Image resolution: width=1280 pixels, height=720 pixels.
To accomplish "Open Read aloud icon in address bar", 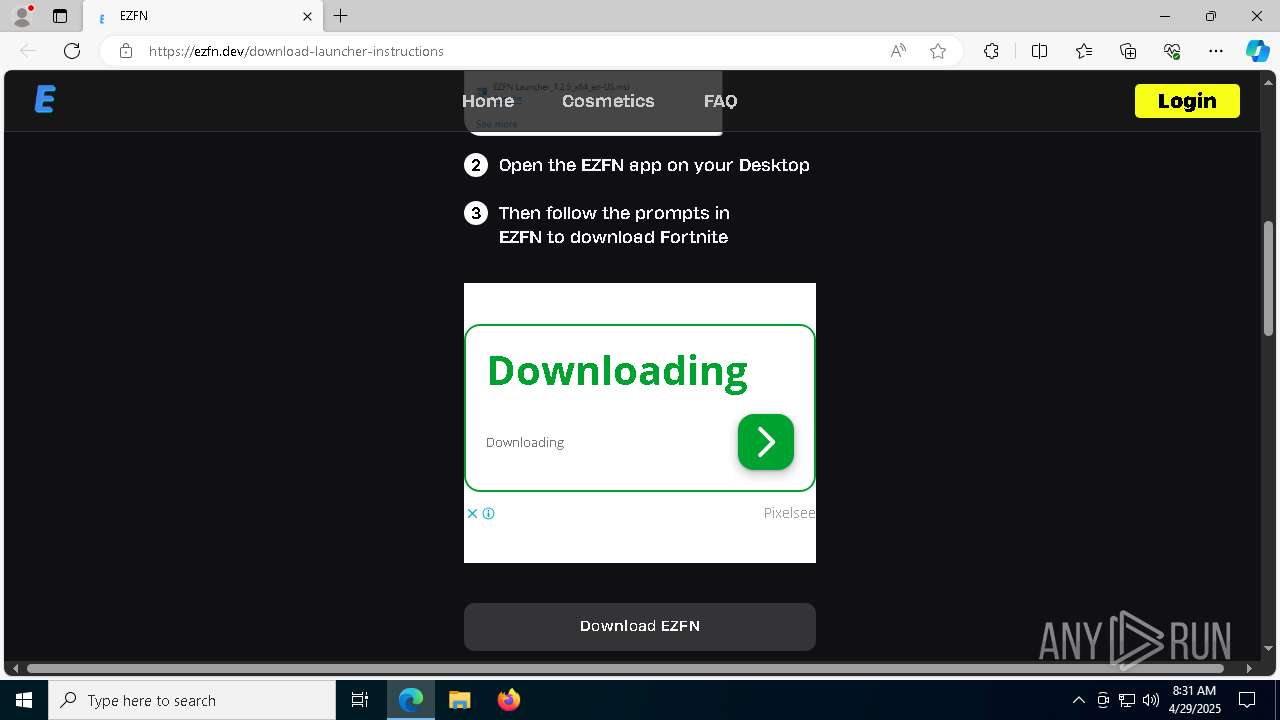I will click(x=898, y=51).
